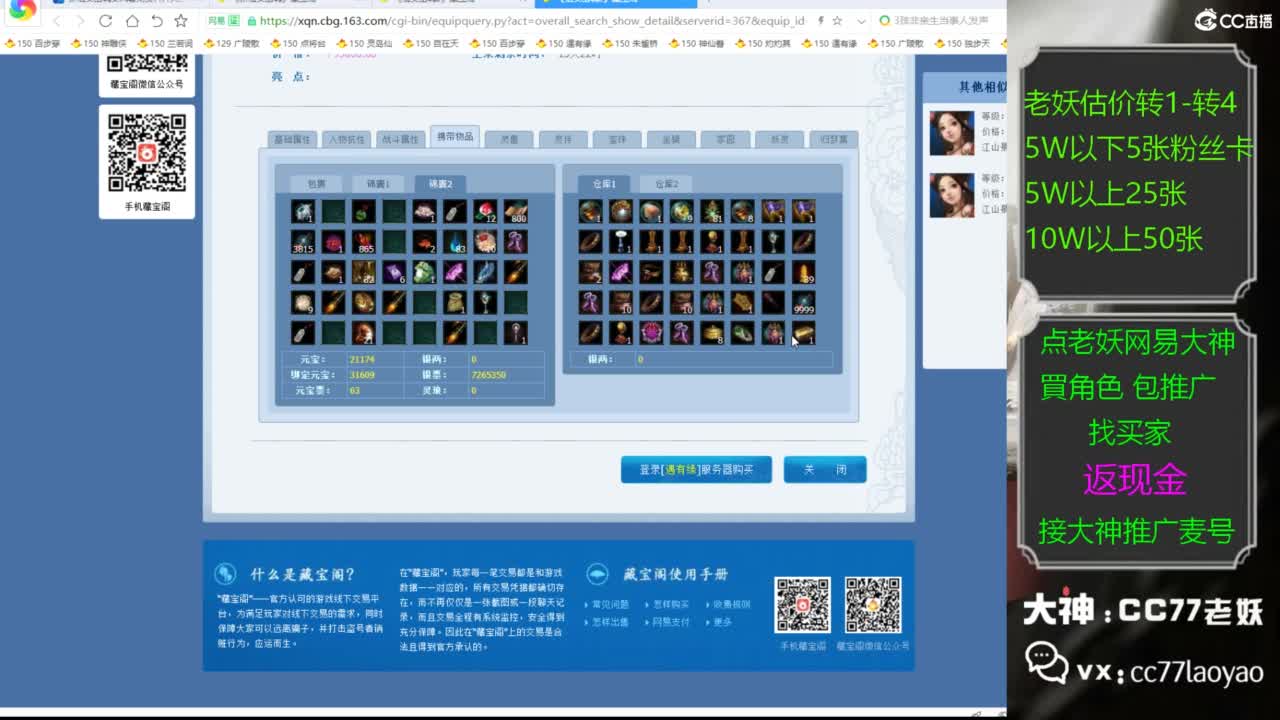Open the 更多 link in the manual section

(x=722, y=622)
